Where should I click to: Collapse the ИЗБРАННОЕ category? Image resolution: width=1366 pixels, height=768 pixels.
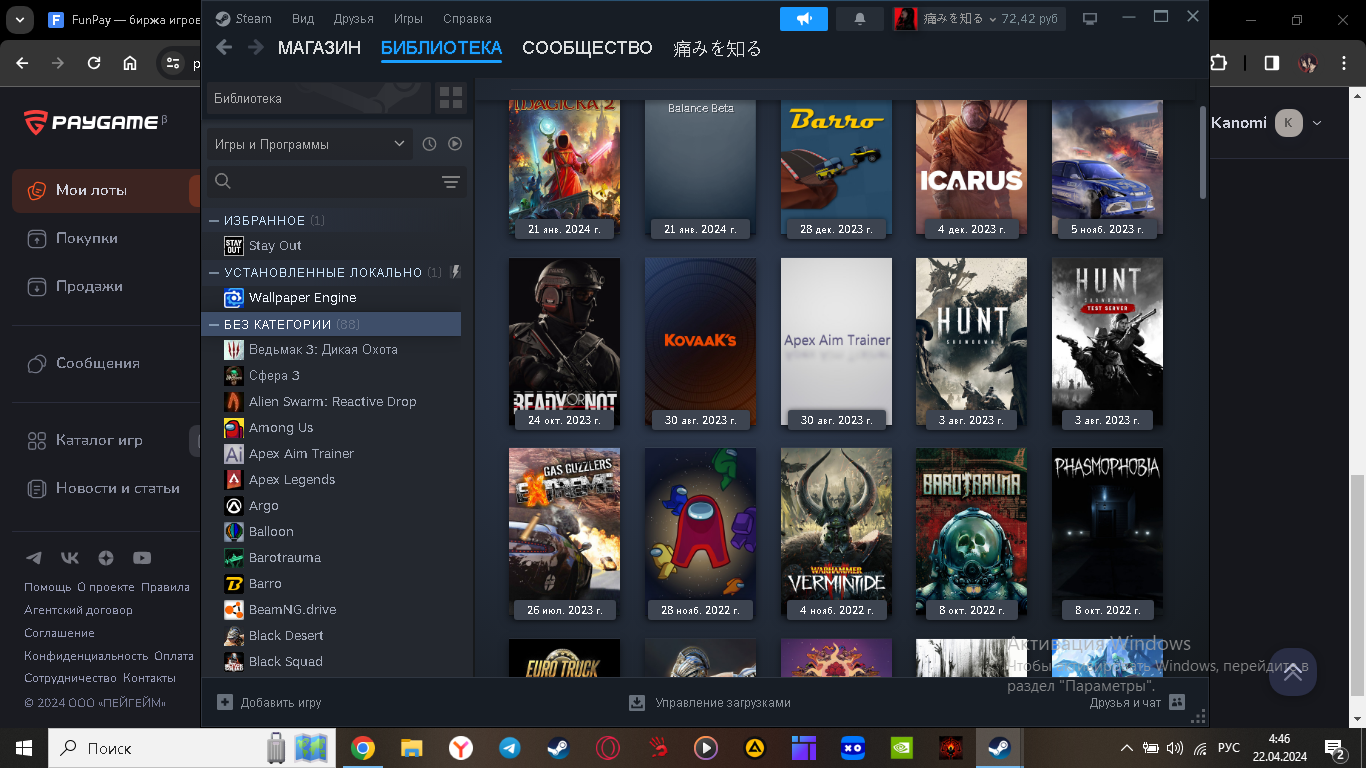point(213,220)
